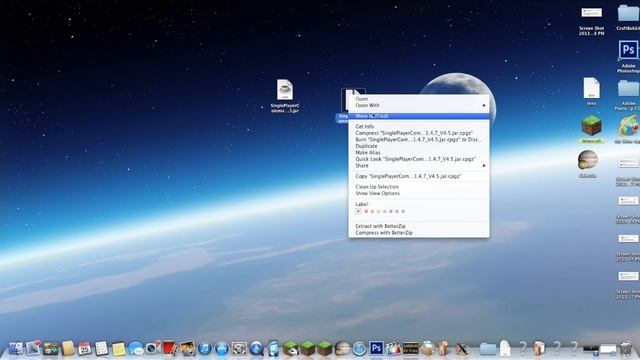This screenshot has height=360, width=640.
Task: Open Reminders checklist icon in Dock
Action: click(x=101, y=348)
